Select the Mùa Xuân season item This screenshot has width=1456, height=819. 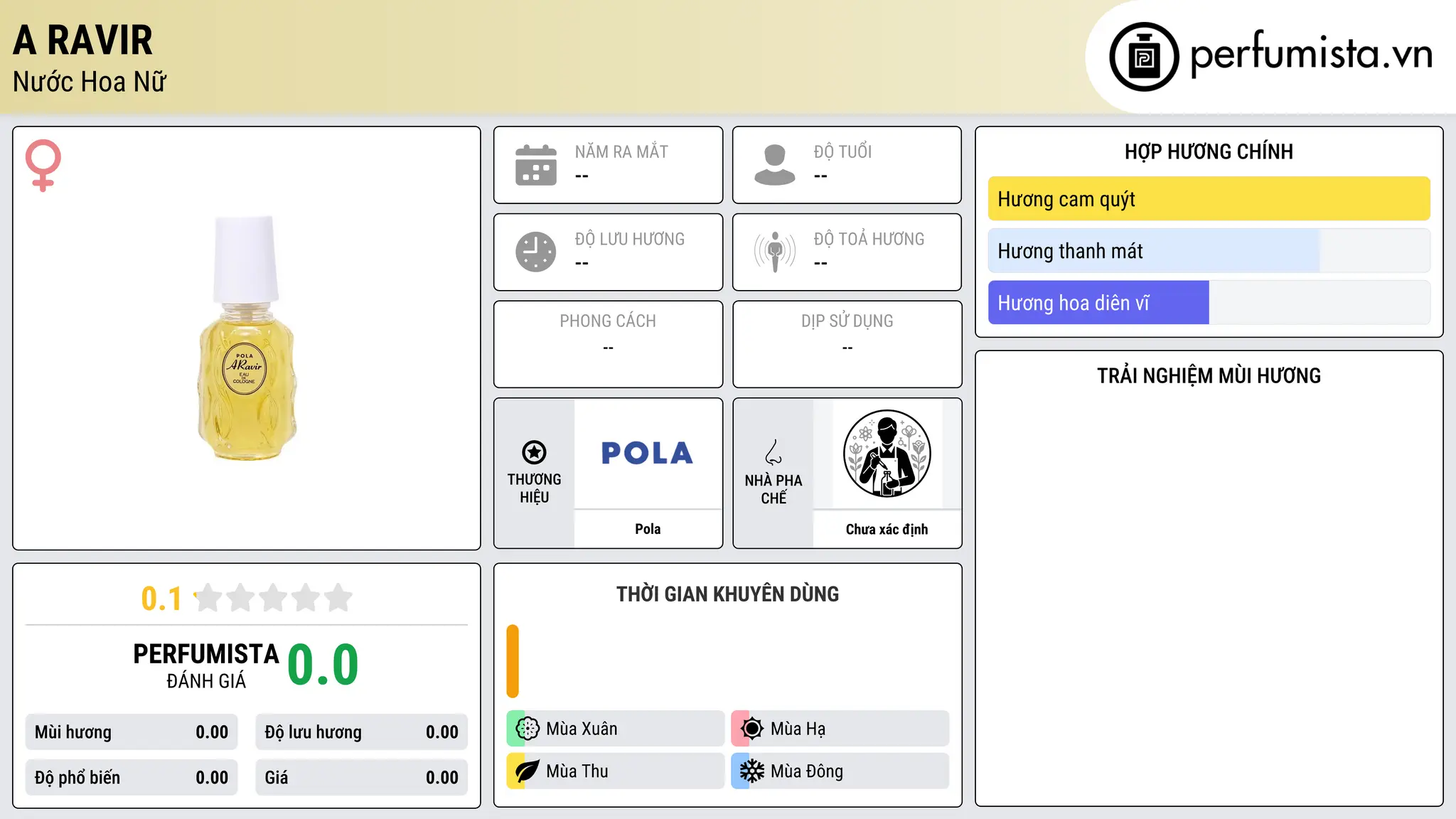(616, 729)
